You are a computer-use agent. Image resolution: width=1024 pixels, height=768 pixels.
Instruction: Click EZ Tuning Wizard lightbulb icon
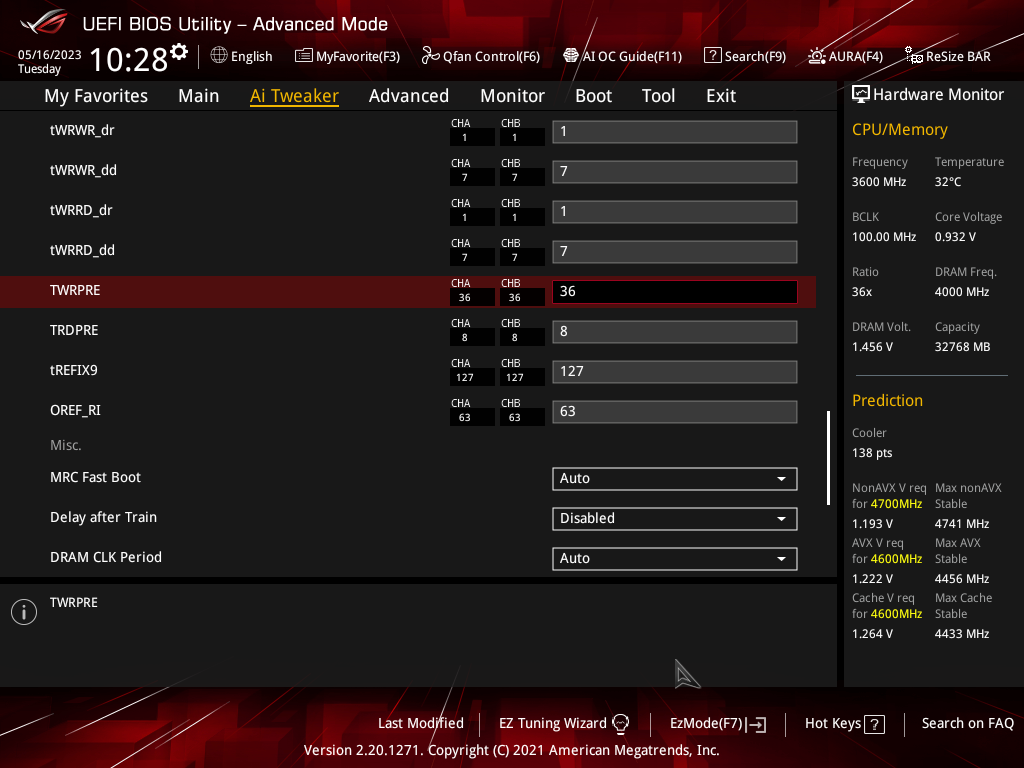click(x=620, y=724)
